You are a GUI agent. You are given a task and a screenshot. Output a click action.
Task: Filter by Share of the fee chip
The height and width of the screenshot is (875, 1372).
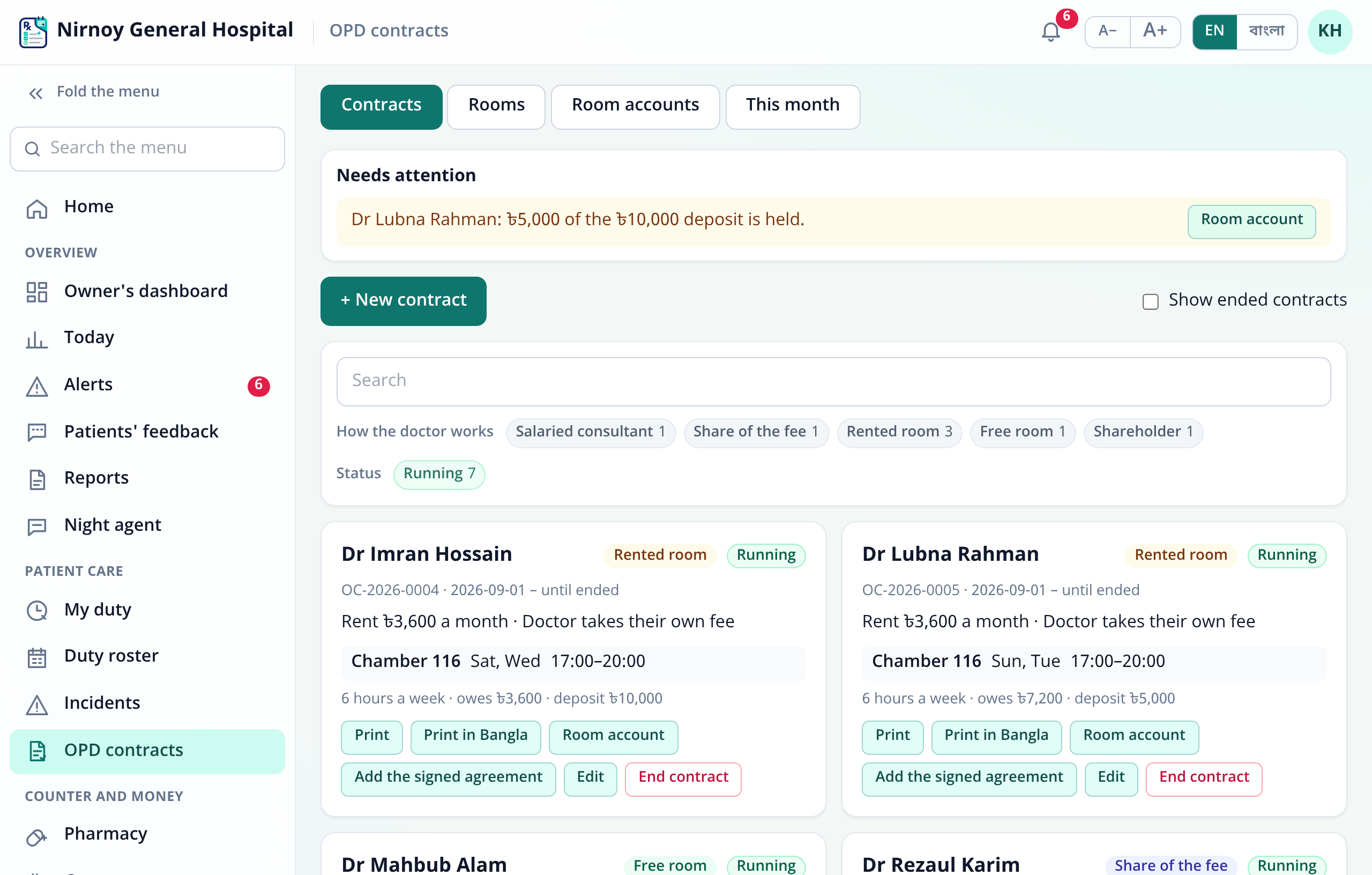pos(756,432)
